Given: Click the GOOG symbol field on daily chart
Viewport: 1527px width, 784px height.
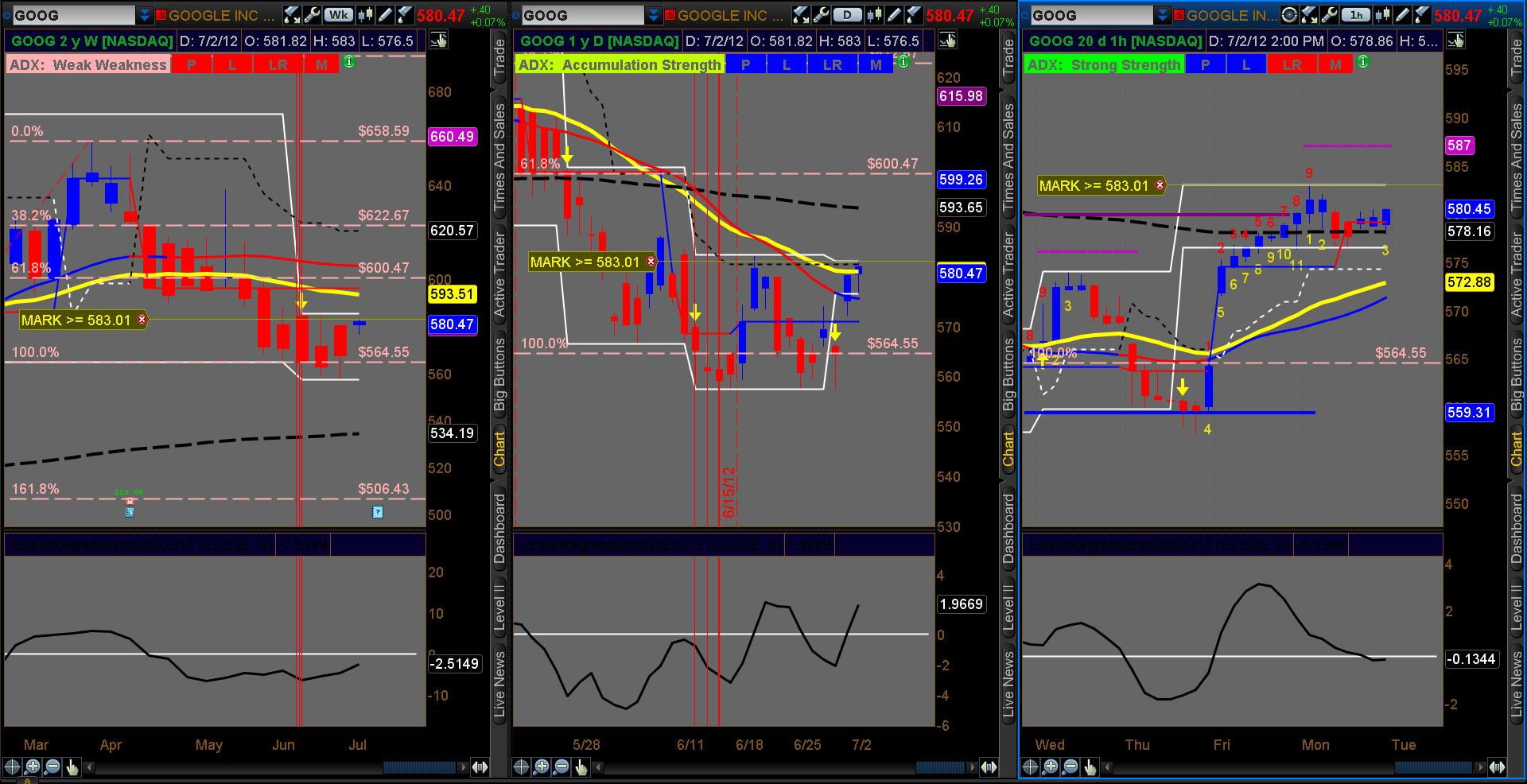Looking at the screenshot, I should coord(582,14).
